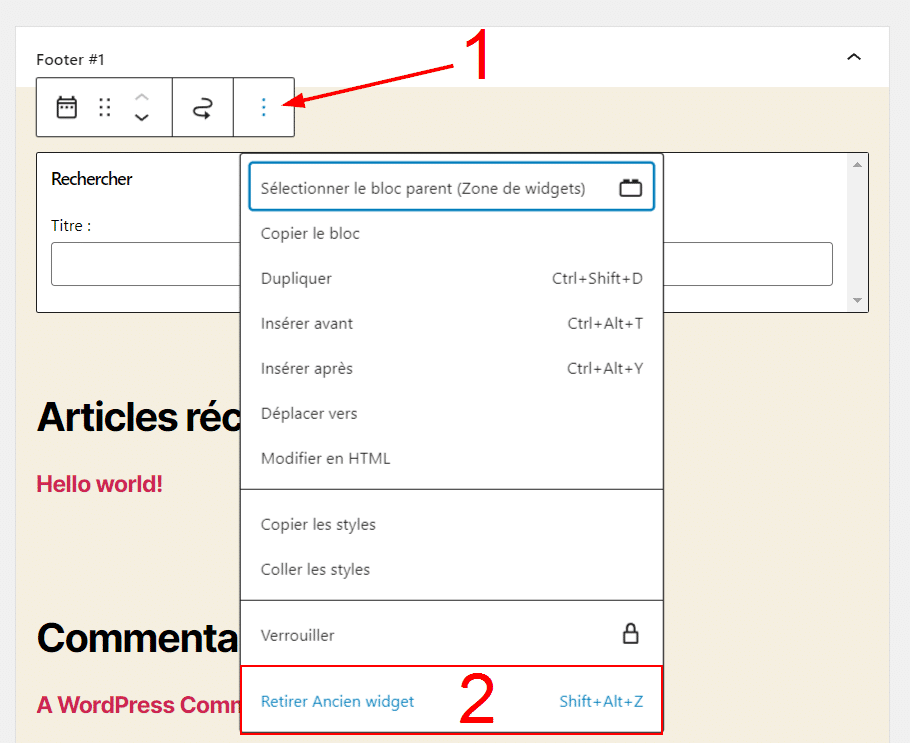Choose 'Copier les styles' entry

tap(318, 525)
